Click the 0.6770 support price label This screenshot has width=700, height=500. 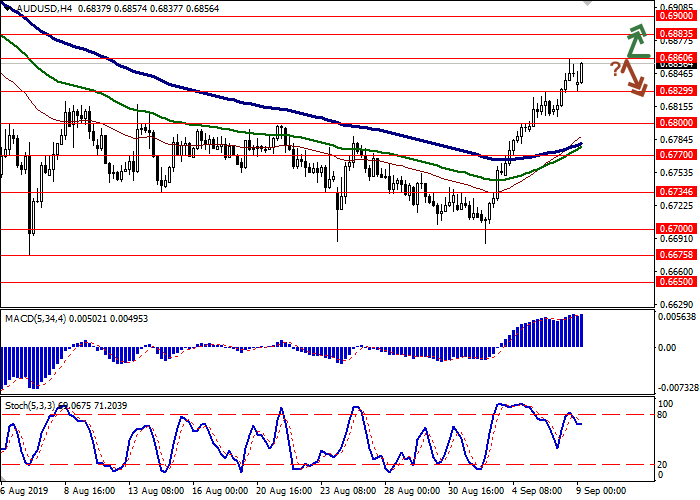[x=675, y=155]
